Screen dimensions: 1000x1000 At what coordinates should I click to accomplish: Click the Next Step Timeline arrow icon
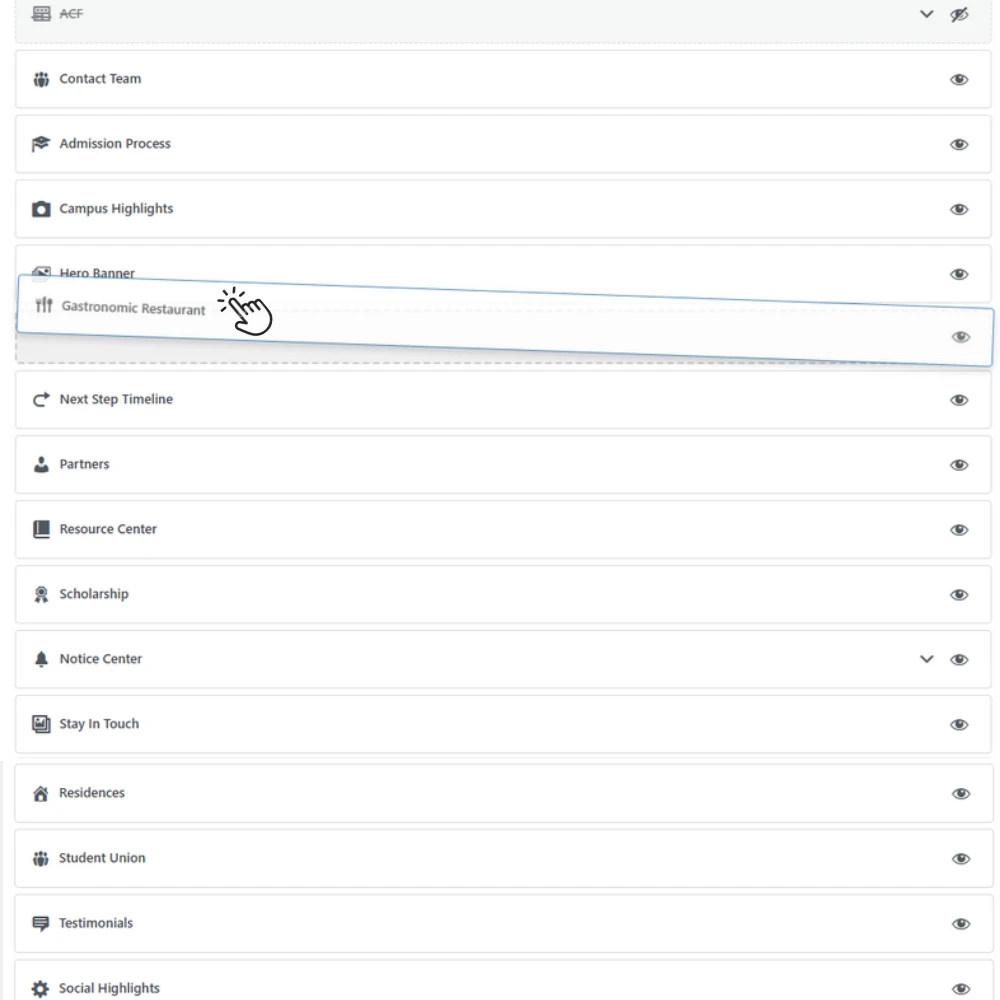[41, 400]
